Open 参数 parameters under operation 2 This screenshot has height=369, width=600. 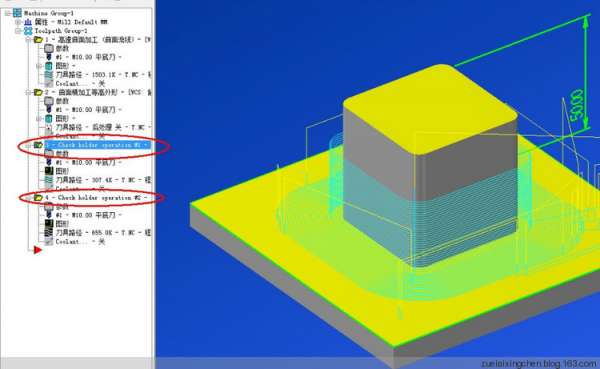point(62,101)
